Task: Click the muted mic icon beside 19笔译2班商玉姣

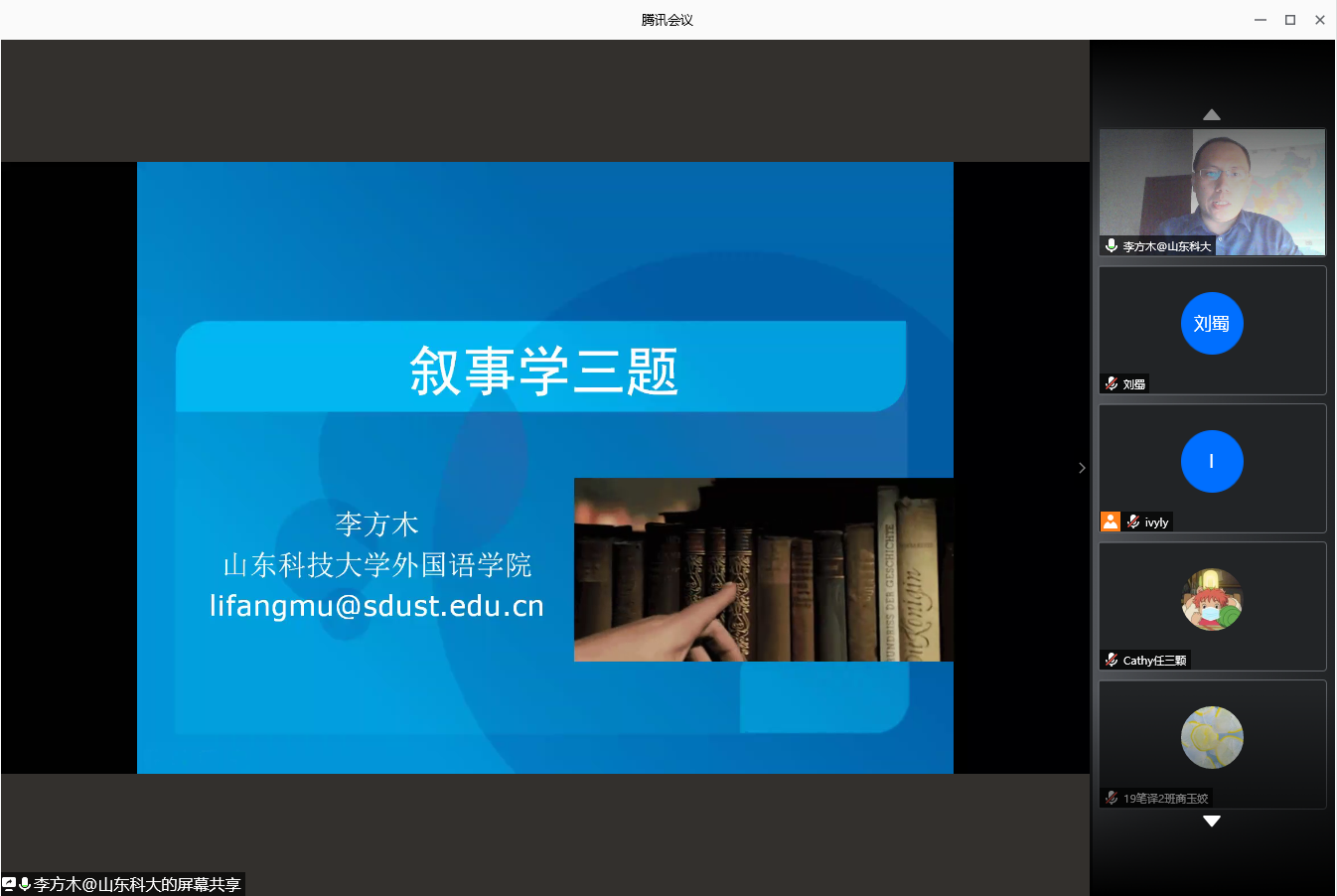Action: tap(1112, 798)
